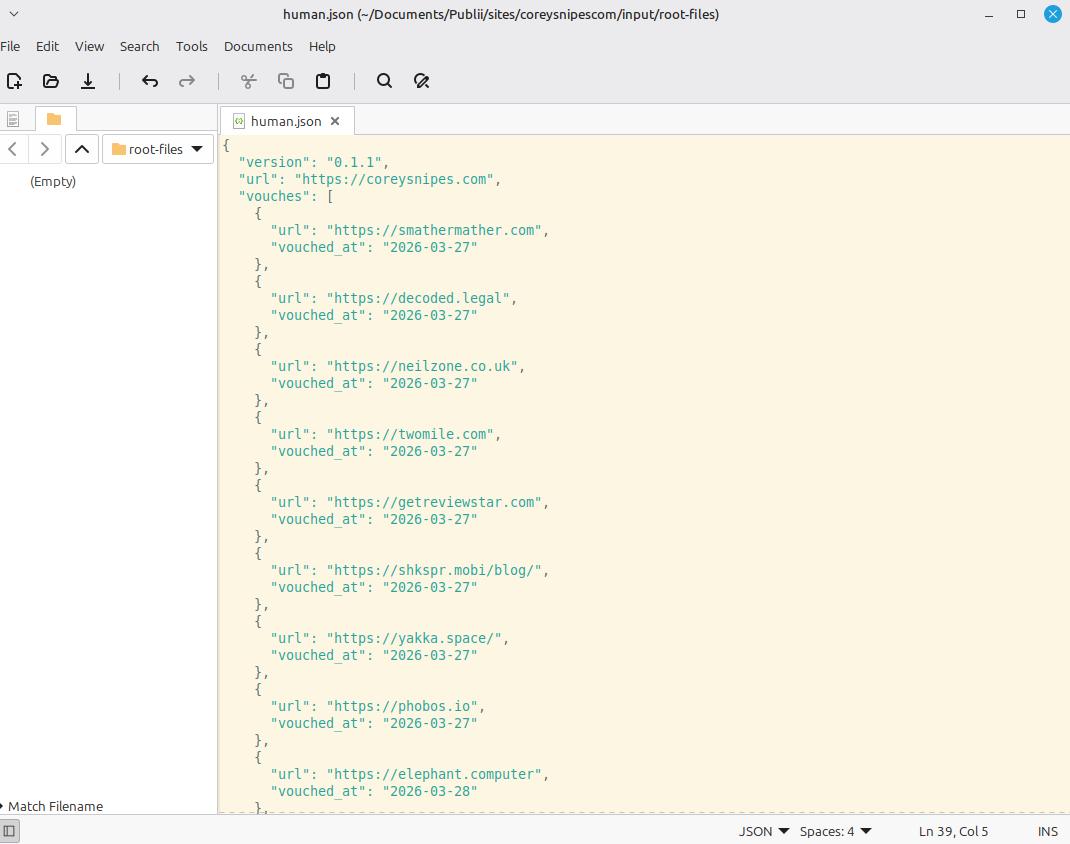The width and height of the screenshot is (1070, 844).
Task: Create a new document from toolbar
Action: [14, 81]
